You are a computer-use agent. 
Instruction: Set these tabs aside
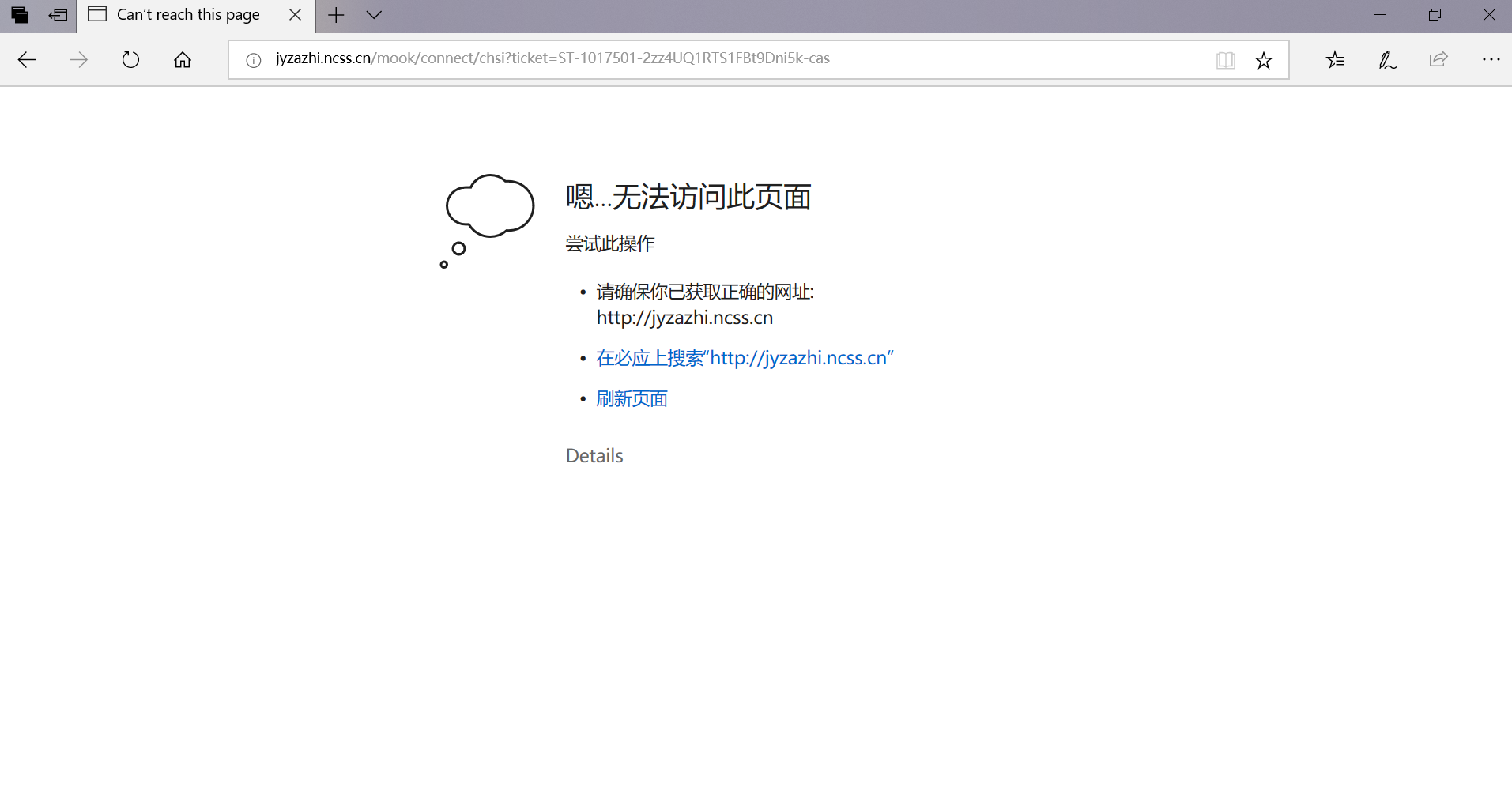pos(58,15)
